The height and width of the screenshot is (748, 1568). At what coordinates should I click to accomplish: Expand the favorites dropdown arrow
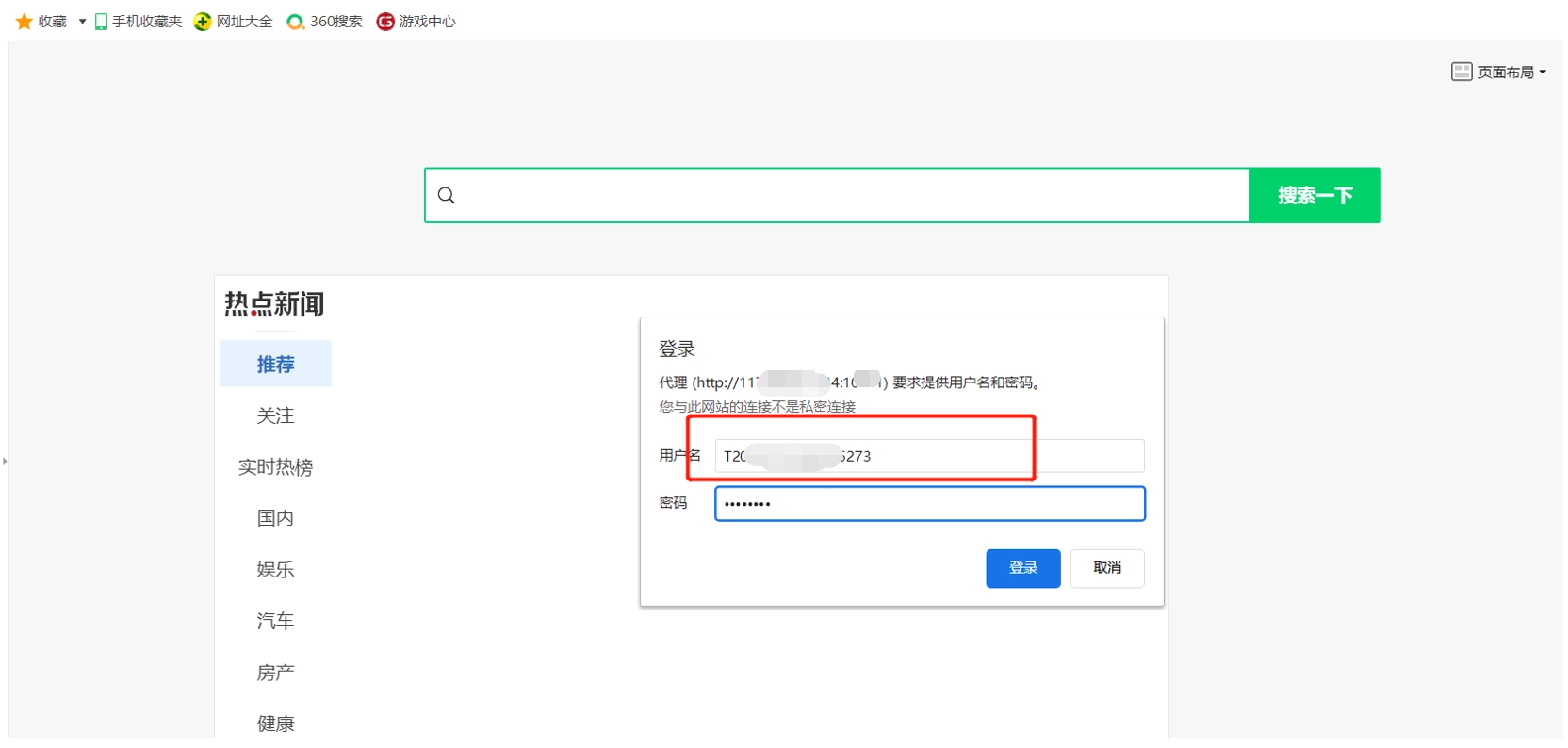(82, 22)
